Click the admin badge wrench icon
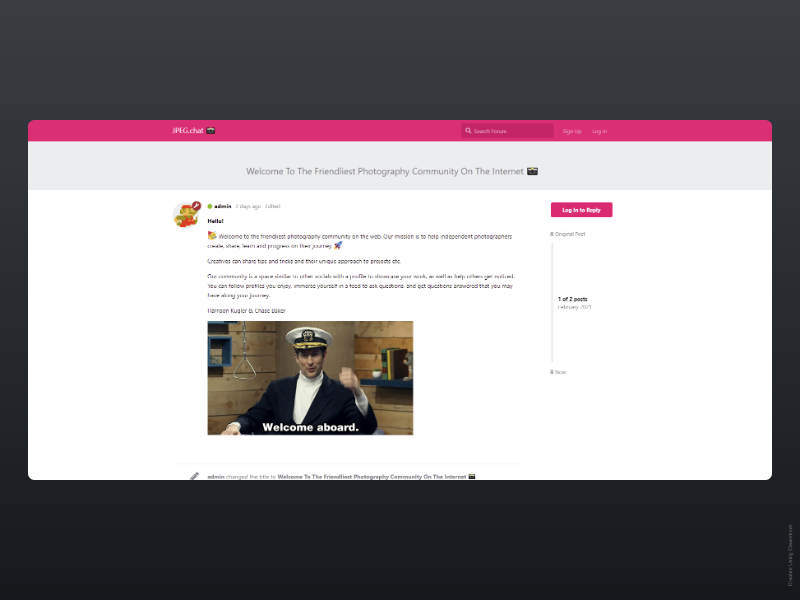The image size is (800, 600). [196, 206]
